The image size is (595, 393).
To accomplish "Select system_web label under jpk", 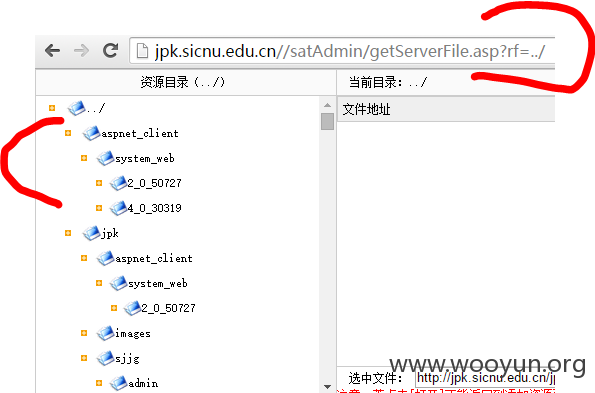I will pos(158,283).
